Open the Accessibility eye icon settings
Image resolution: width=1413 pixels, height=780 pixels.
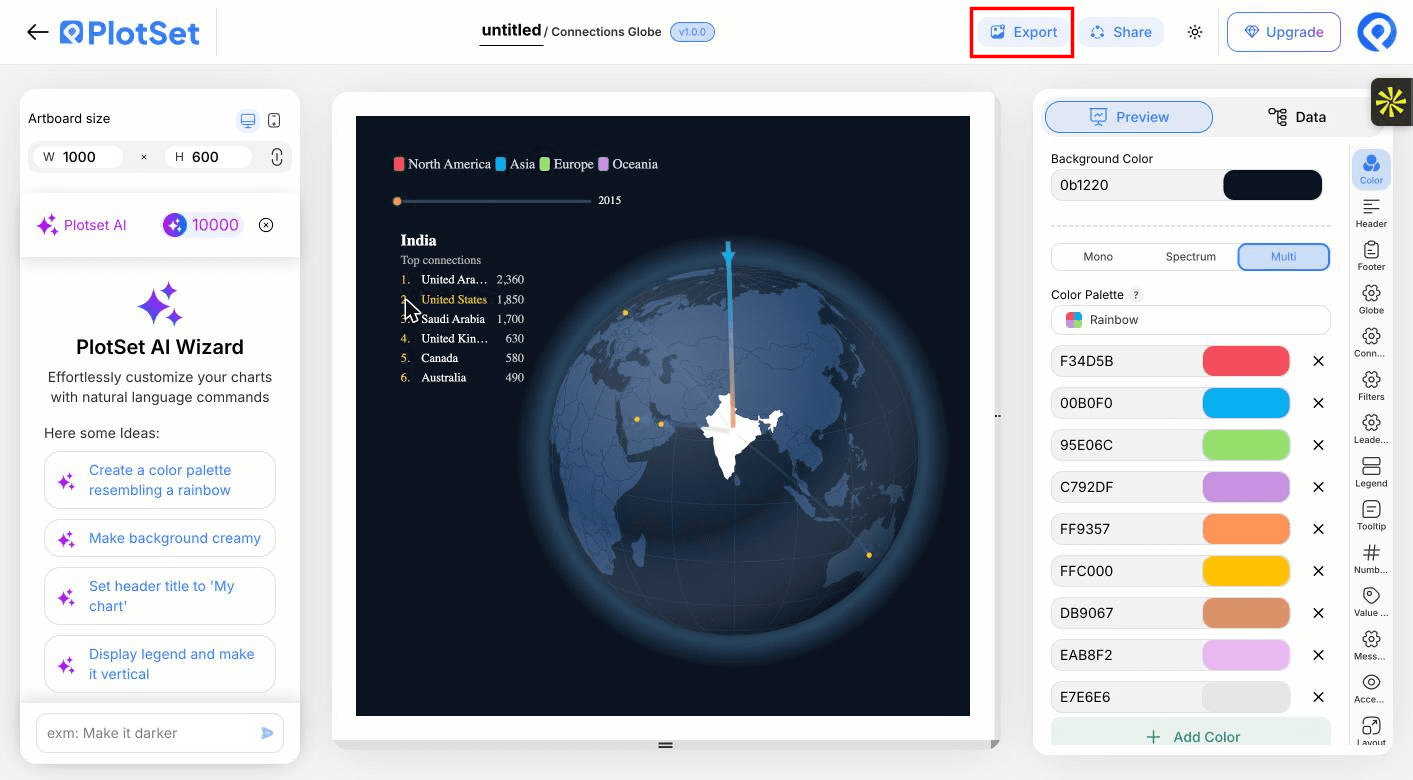[1371, 688]
